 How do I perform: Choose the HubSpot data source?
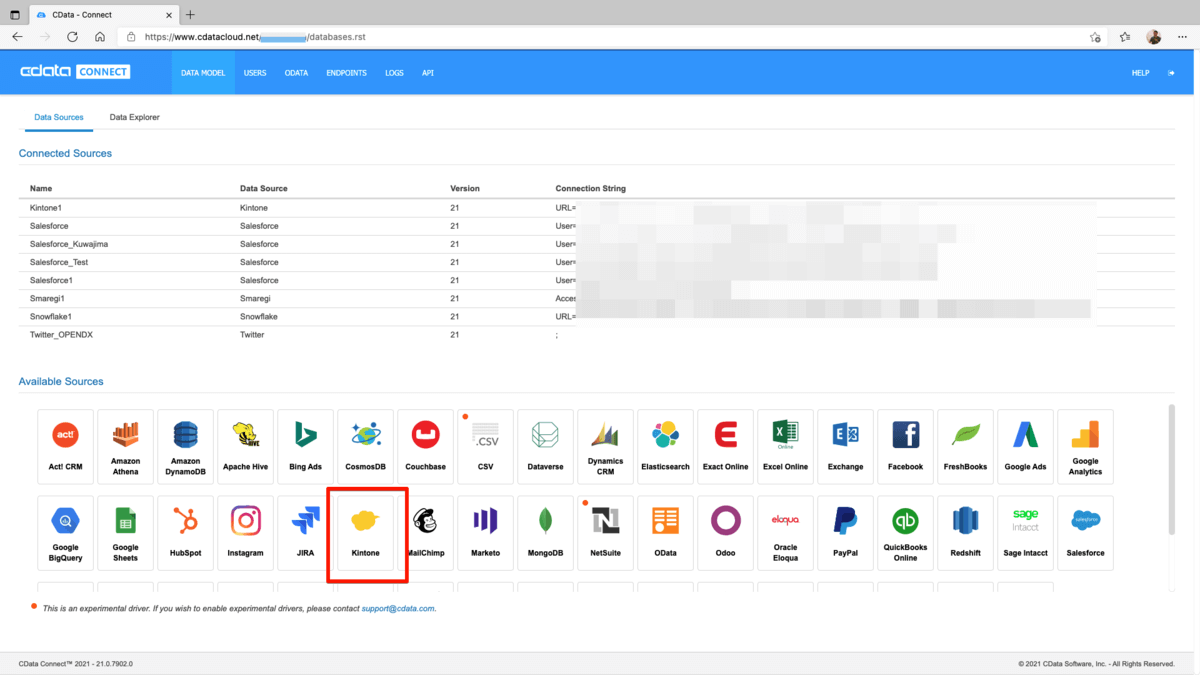[x=186, y=533]
